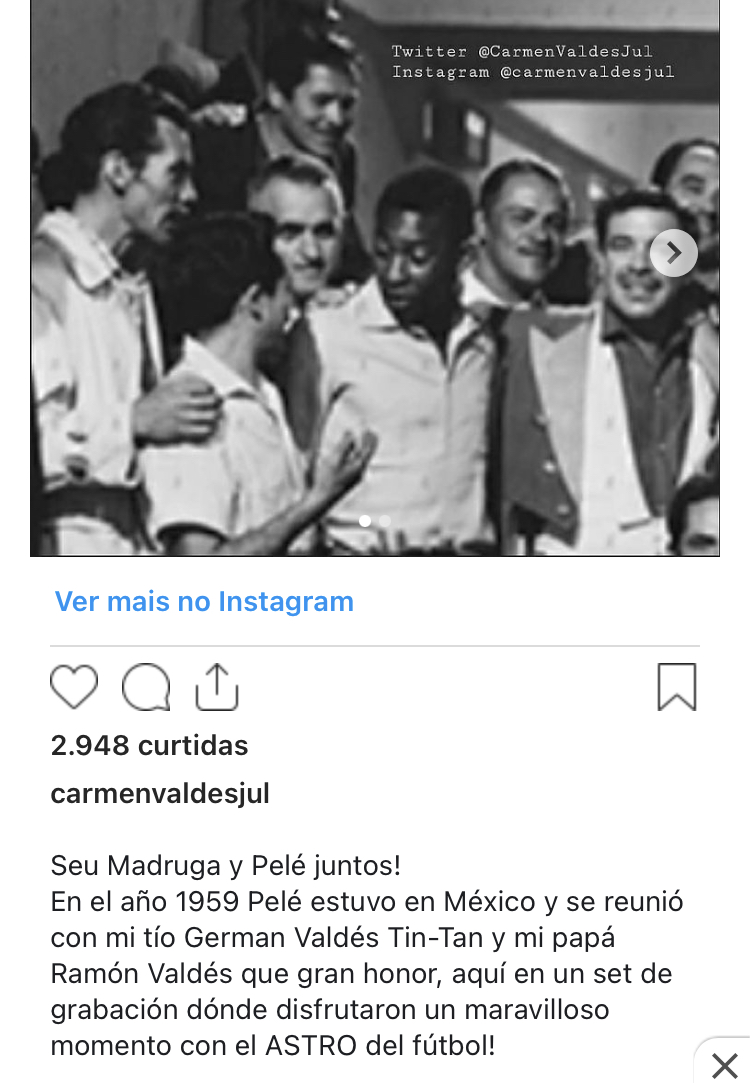Screen dimensions: 750x1083
Task: Click the caption line "Ramón Valdés que gran honor"
Action: pyautogui.click(x=361, y=973)
